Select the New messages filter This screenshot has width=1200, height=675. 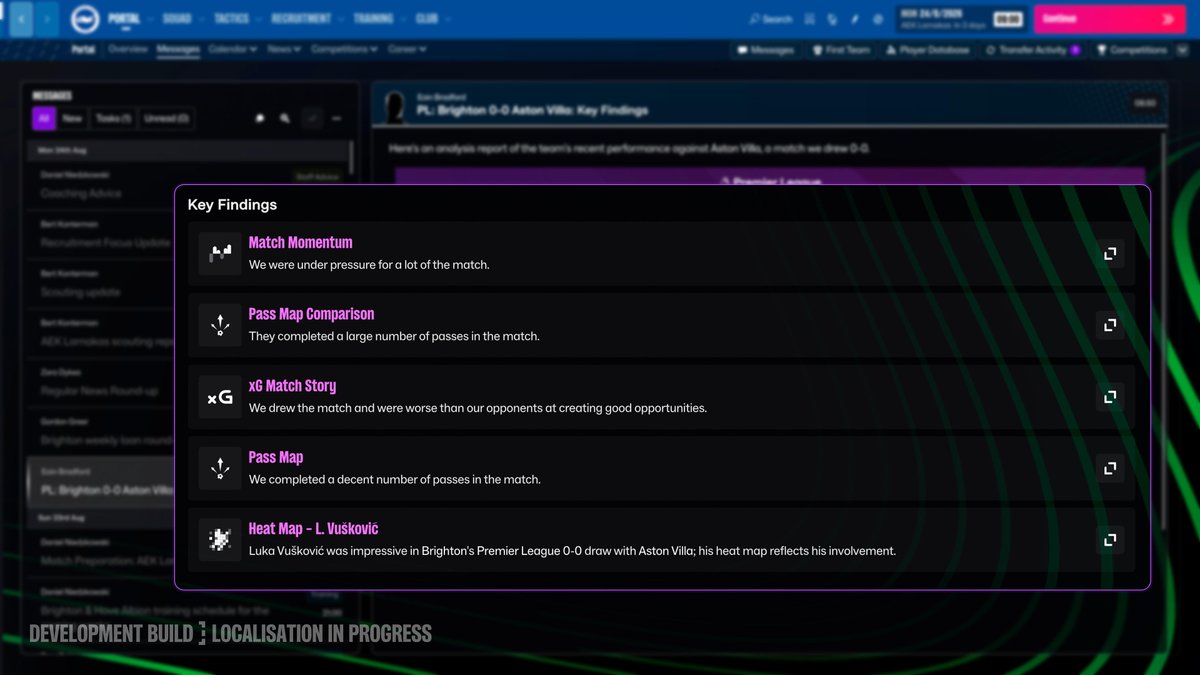click(72, 118)
